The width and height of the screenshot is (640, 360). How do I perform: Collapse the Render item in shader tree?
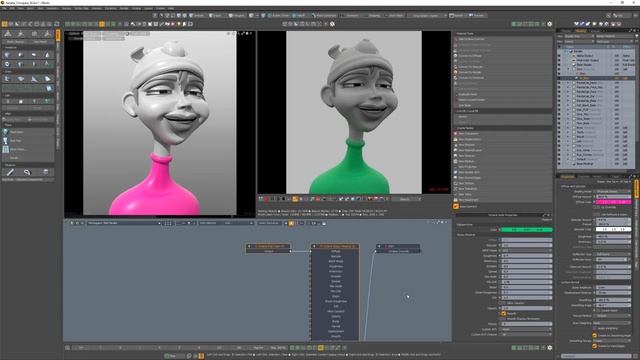[x=566, y=51]
